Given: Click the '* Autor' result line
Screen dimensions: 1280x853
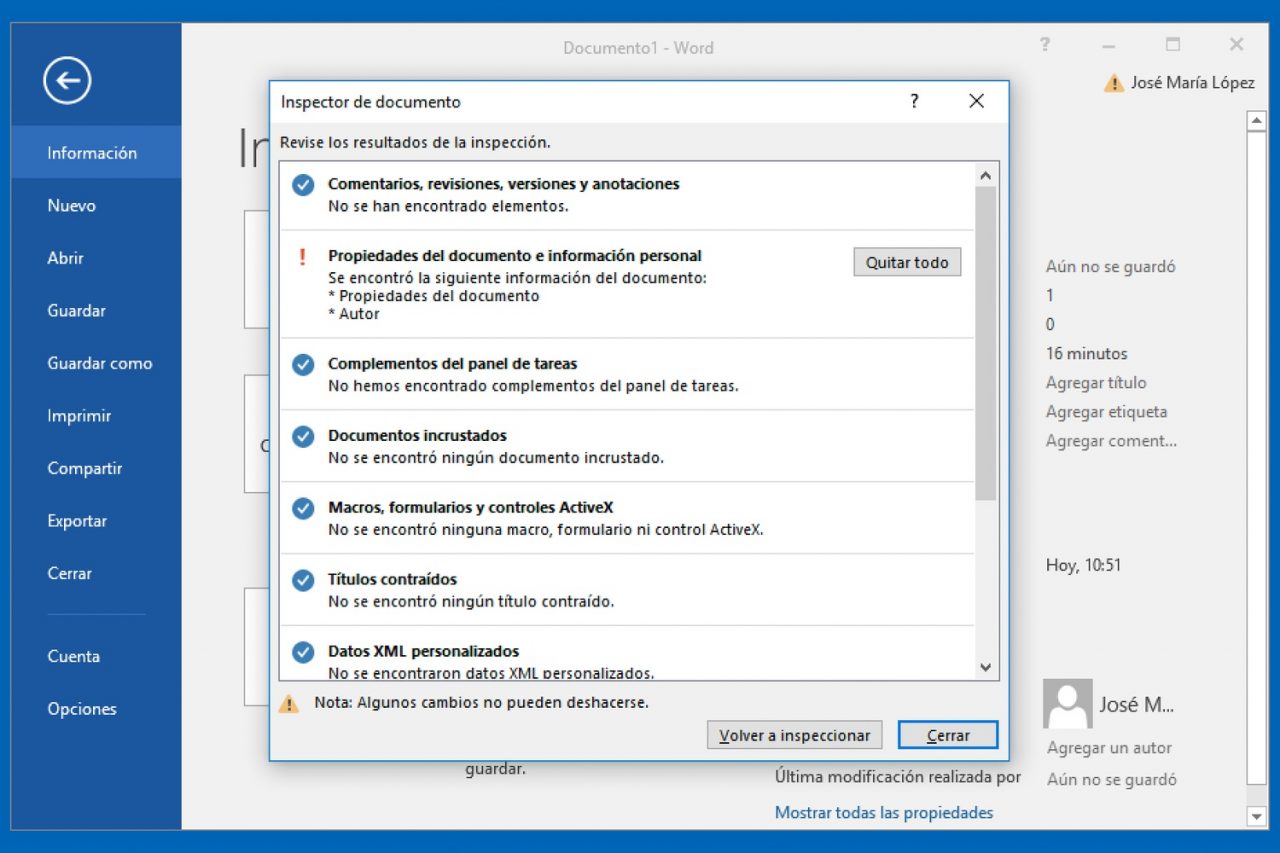Looking at the screenshot, I should point(354,314).
